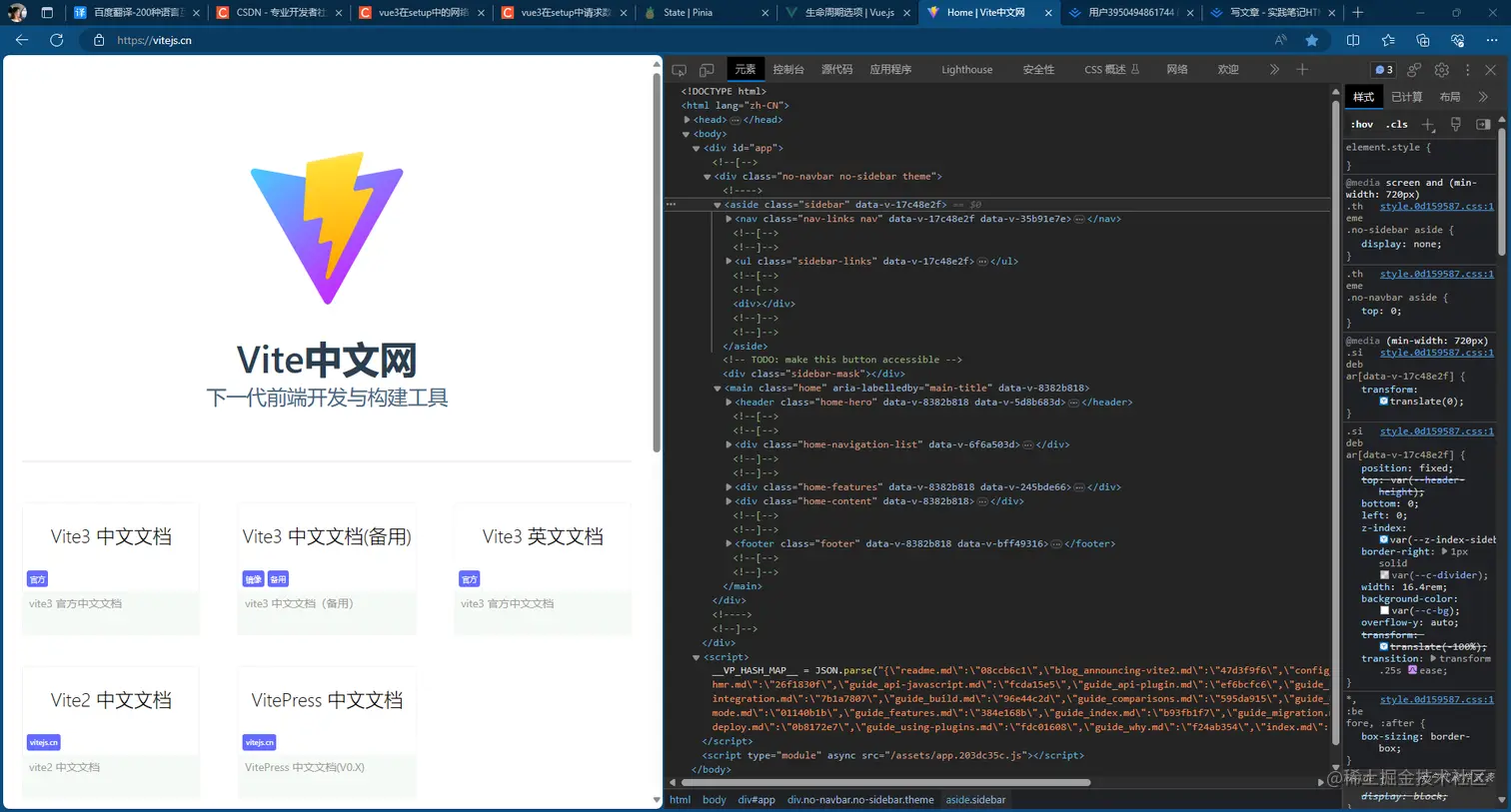
Task: Select aside.sidebar in the breadcrumb bar
Action: (974, 799)
